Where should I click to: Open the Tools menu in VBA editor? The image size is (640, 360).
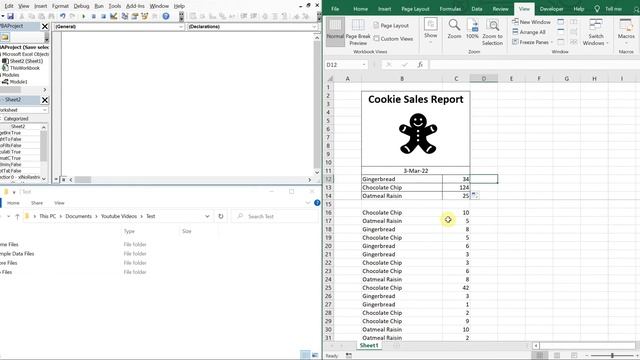point(115,6)
